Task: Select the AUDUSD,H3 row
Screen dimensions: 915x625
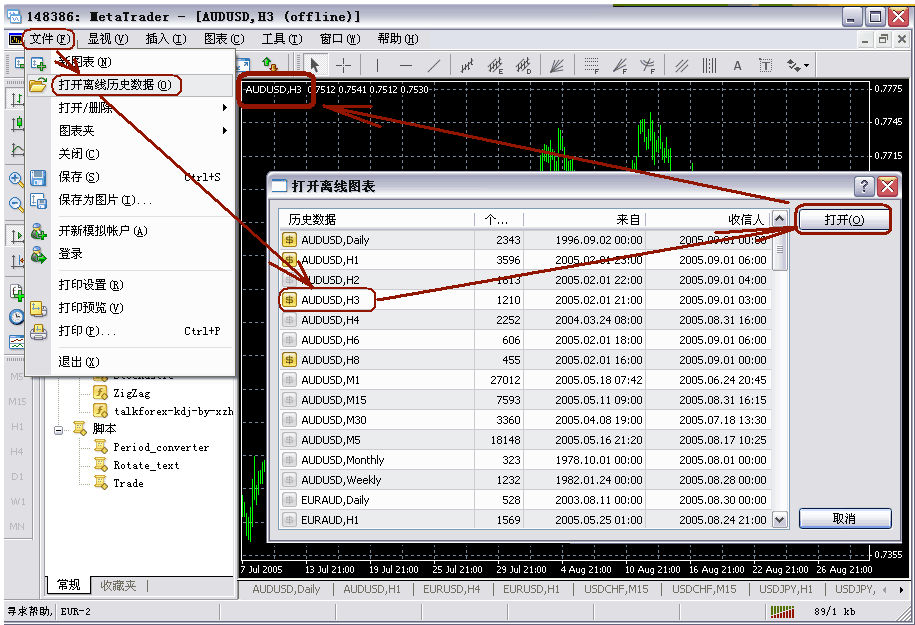Action: click(525, 300)
